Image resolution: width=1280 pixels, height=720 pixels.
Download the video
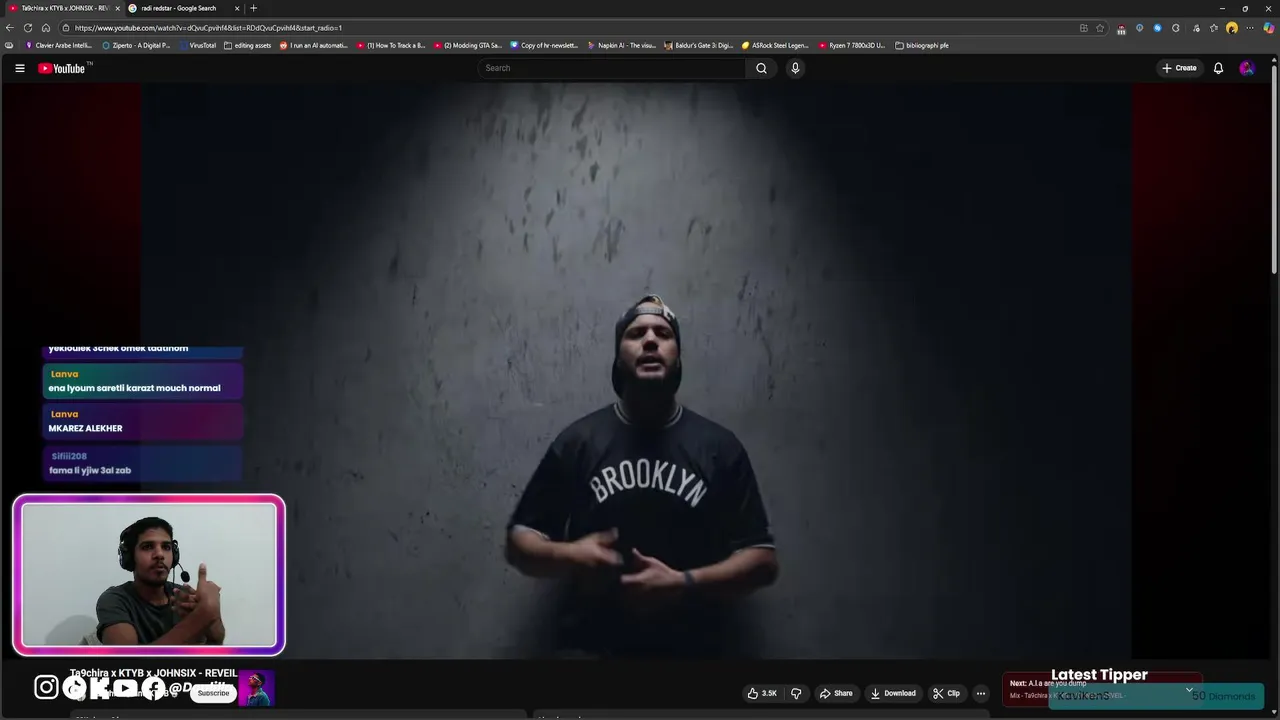[893, 693]
